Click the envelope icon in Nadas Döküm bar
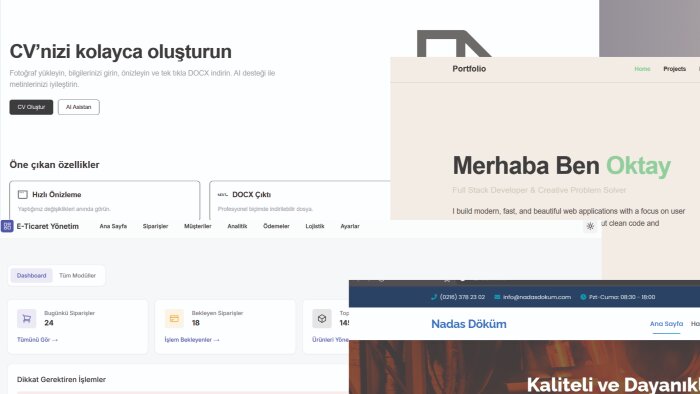Screen dimensions: 700x394 tap(497, 297)
